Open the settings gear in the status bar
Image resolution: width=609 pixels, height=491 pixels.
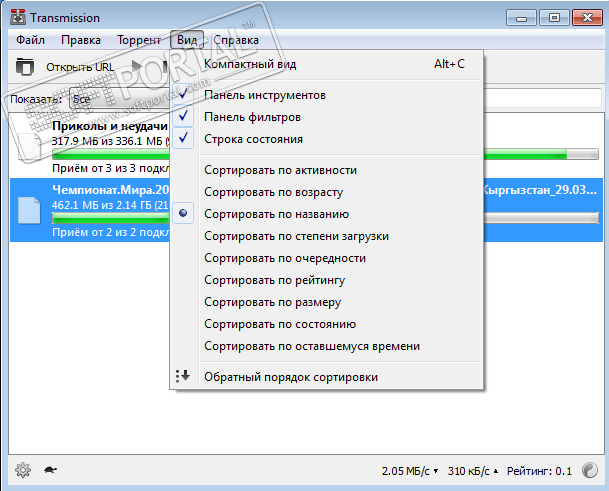(x=23, y=470)
